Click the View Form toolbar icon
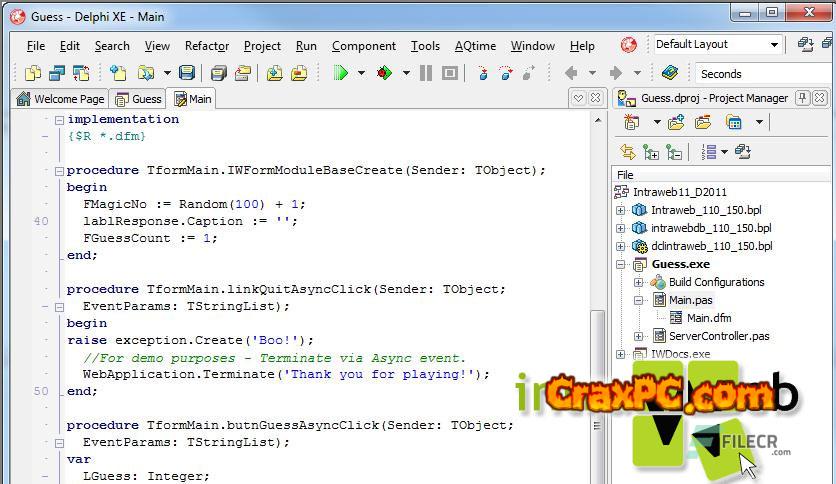 (57, 73)
